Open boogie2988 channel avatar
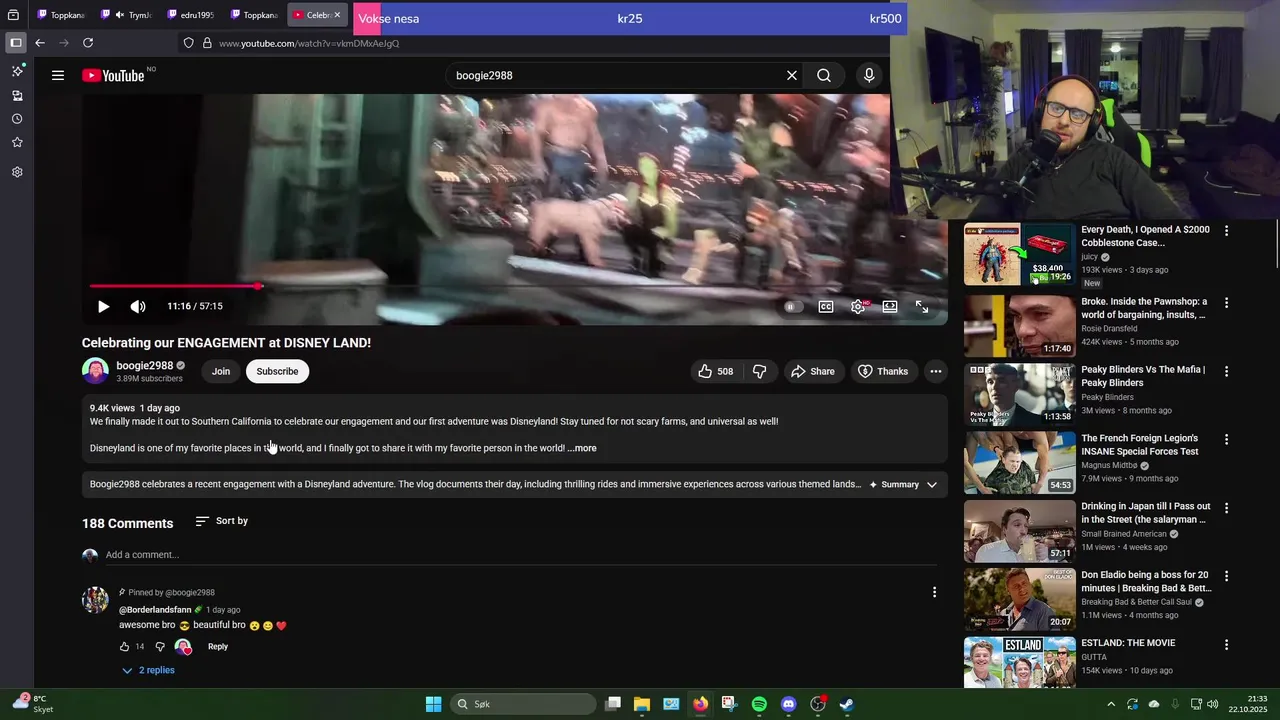This screenshot has height=720, width=1280. click(x=95, y=371)
